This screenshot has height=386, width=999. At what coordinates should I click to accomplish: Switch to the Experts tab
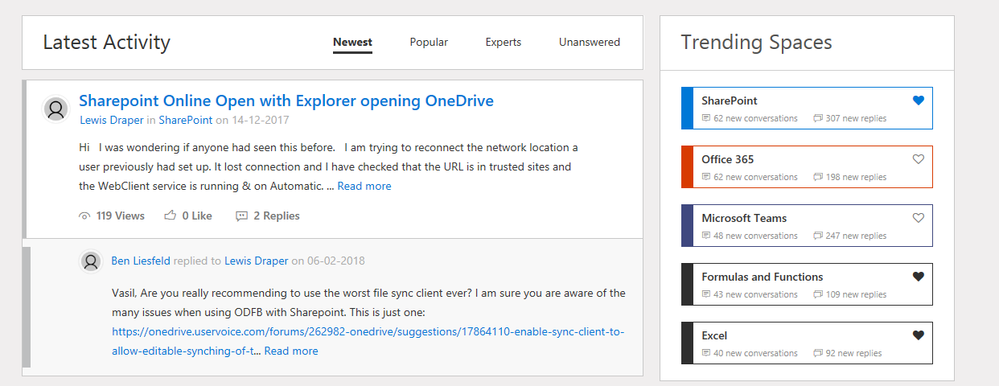coord(503,43)
